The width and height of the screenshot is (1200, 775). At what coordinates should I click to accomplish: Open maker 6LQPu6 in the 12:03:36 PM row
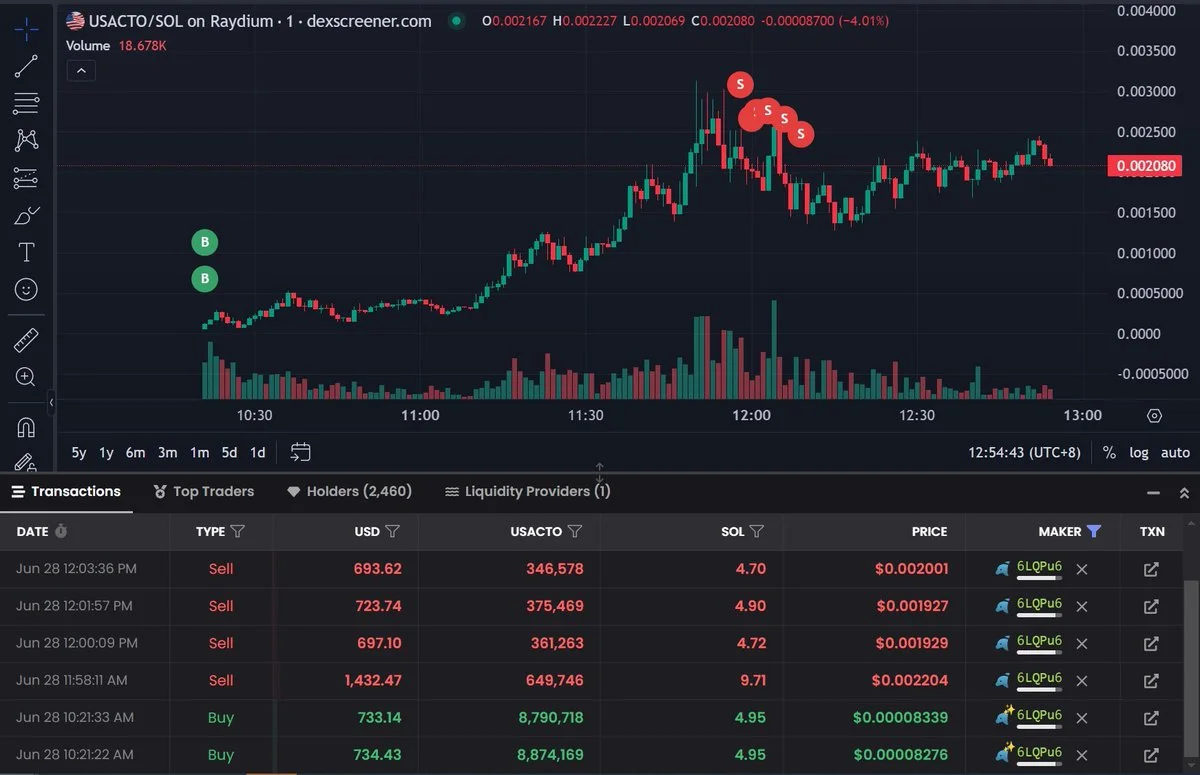1039,567
